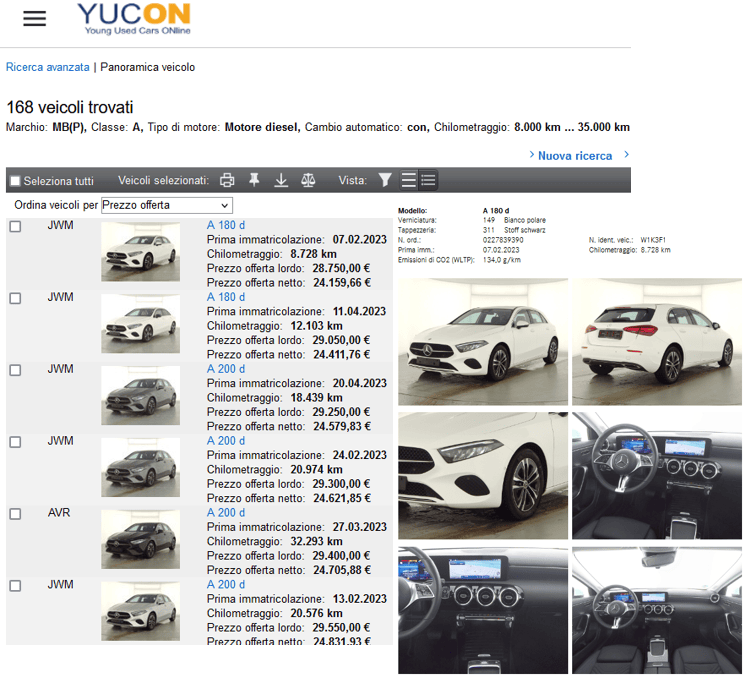Open the headlight and wheel close-up photo
This screenshot has height=685, width=749.
(x=483, y=476)
